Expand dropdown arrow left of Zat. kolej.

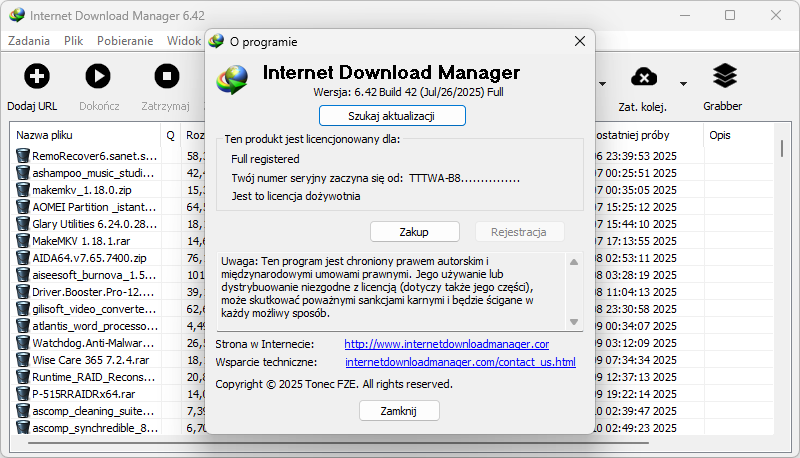(x=603, y=84)
